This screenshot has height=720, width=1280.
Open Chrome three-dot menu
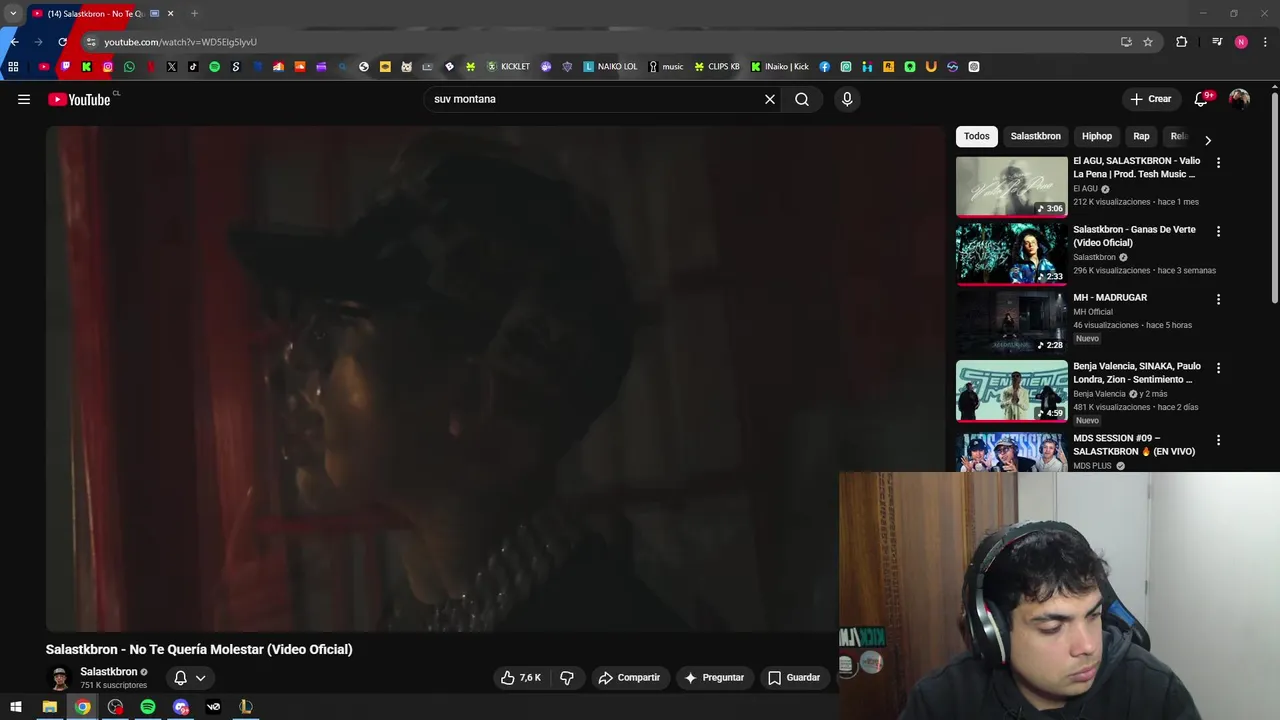(x=1265, y=42)
